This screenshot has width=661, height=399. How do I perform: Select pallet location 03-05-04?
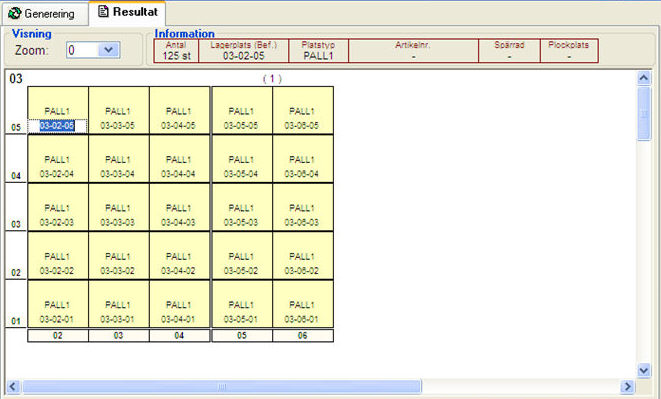242,159
